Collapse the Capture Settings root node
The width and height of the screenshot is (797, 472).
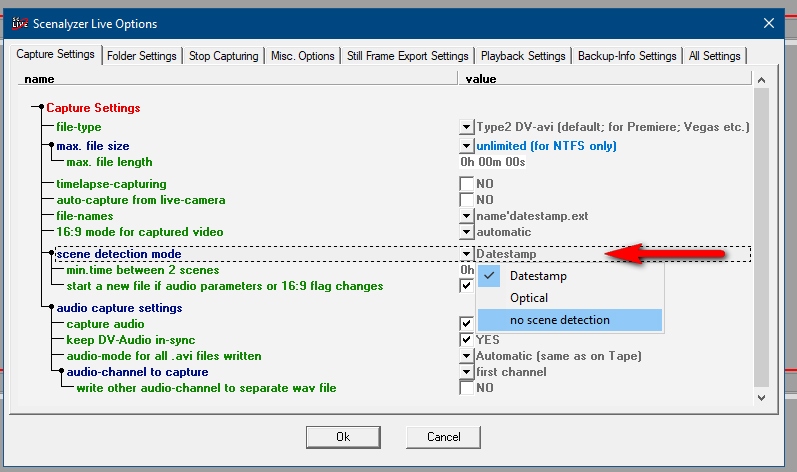(41, 107)
